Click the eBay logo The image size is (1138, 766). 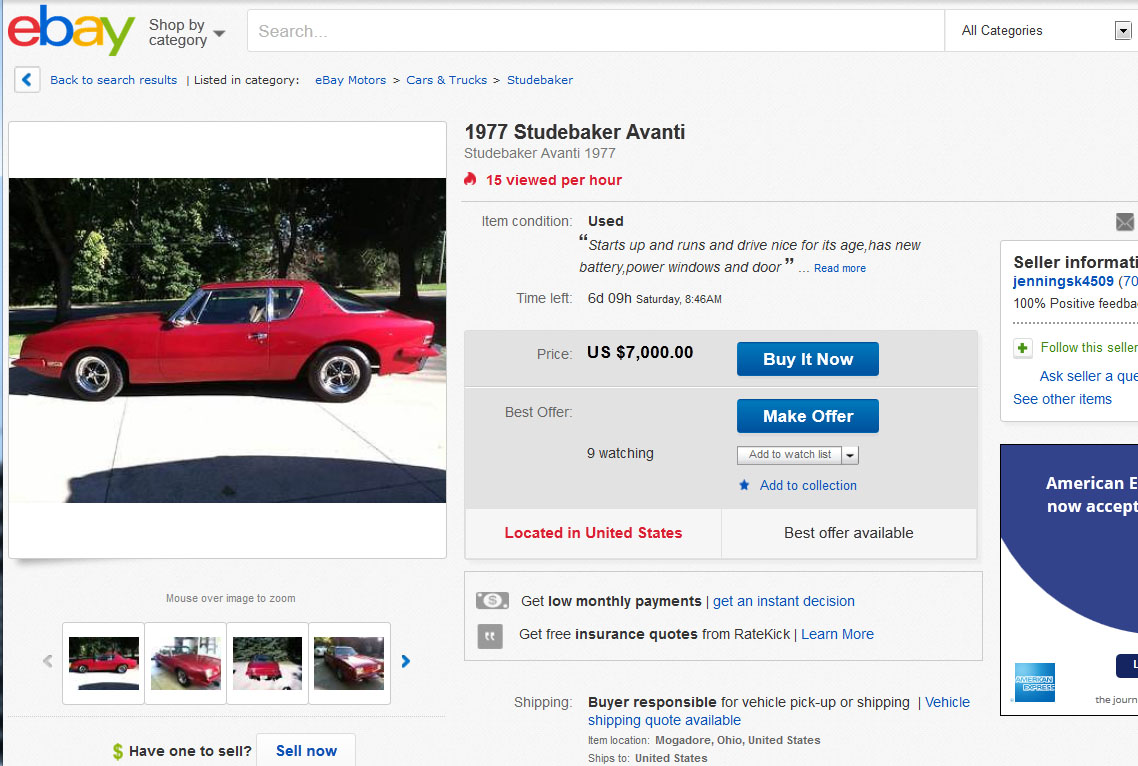[71, 31]
